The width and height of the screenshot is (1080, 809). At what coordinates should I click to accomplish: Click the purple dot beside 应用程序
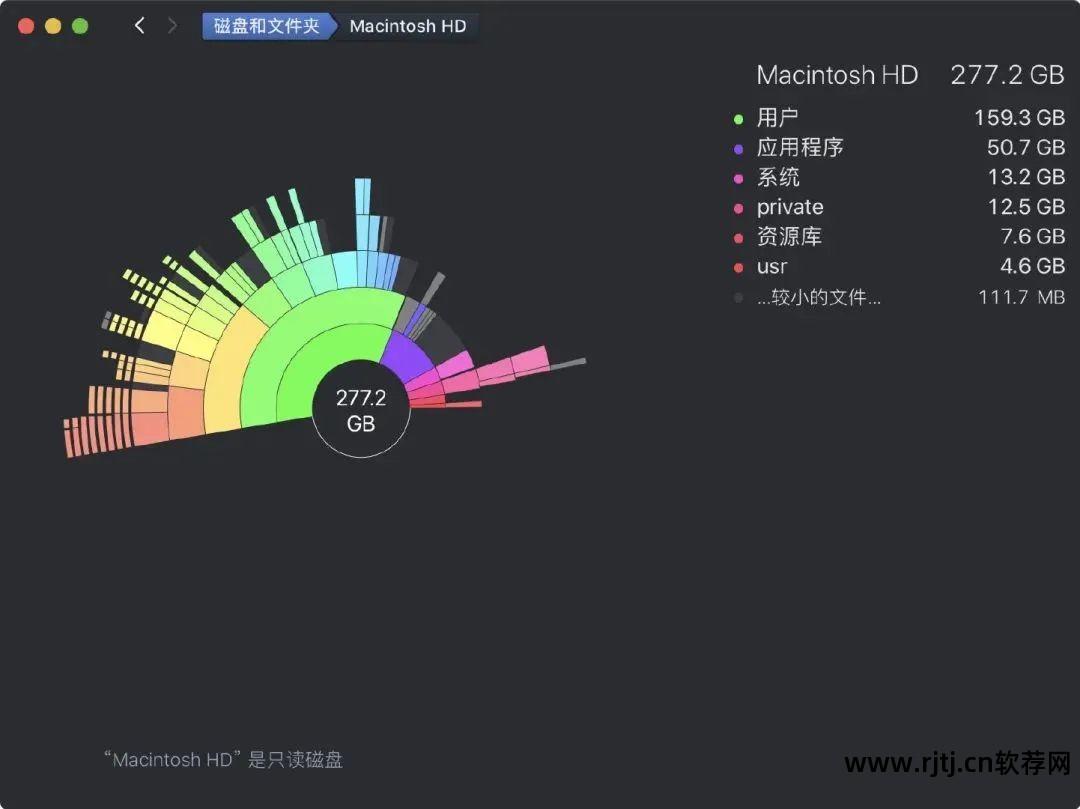pos(738,147)
